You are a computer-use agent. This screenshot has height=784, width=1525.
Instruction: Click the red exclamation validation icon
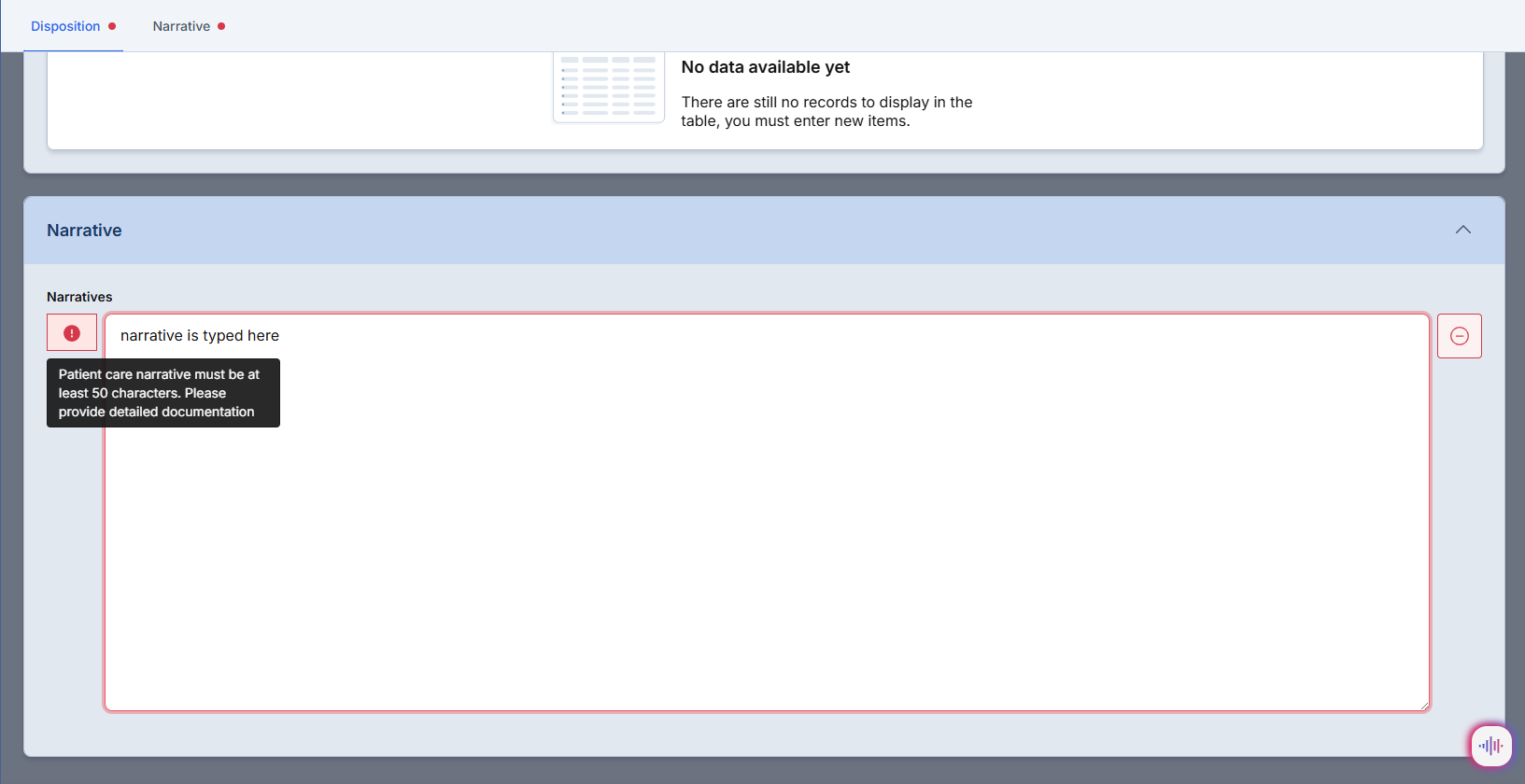72,333
